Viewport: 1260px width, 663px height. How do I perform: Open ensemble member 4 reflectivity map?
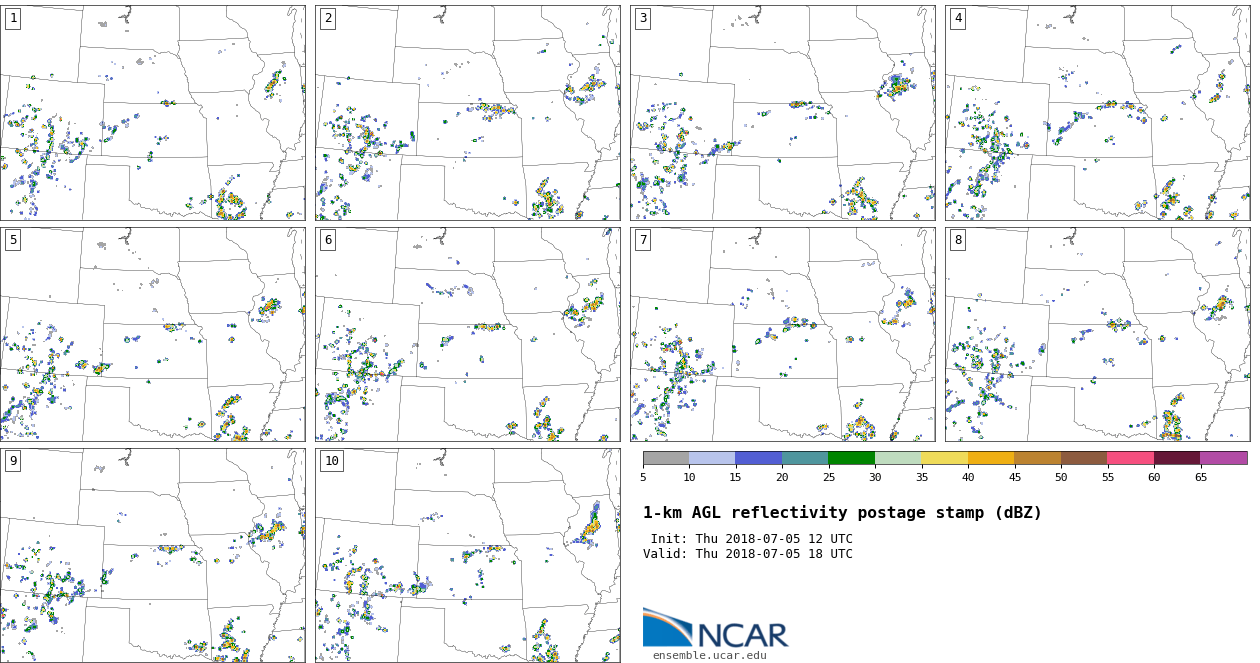click(1097, 113)
